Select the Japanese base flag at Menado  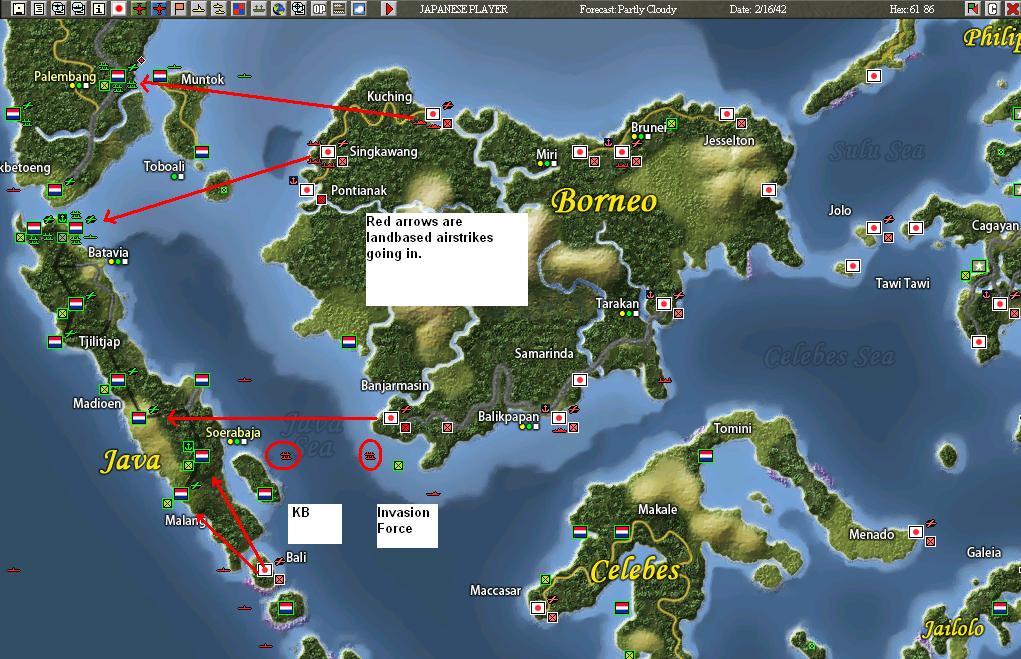916,531
